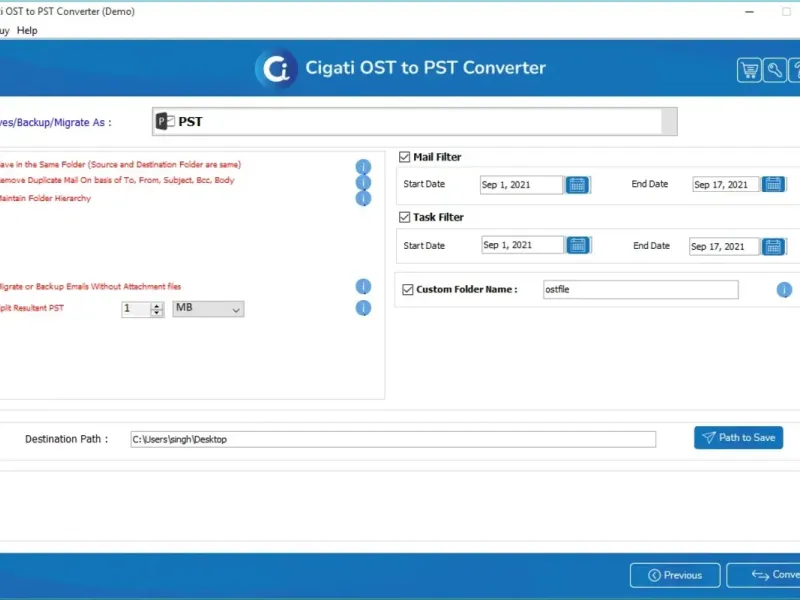Uncheck the Custom Folder Name checkbox
Image resolution: width=800 pixels, height=600 pixels.
[408, 290]
